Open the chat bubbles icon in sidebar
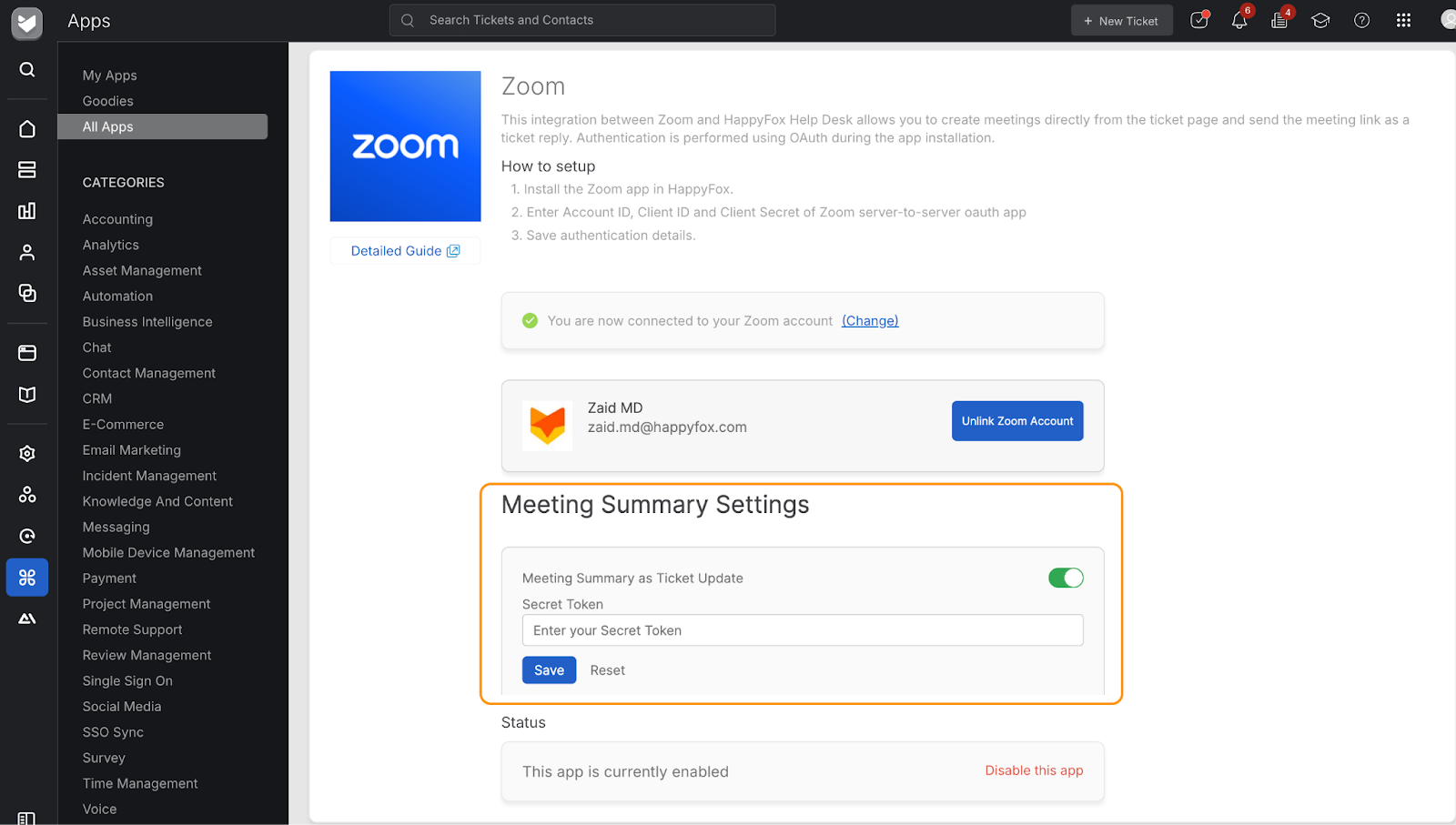The height and width of the screenshot is (825, 1456). pos(27,293)
